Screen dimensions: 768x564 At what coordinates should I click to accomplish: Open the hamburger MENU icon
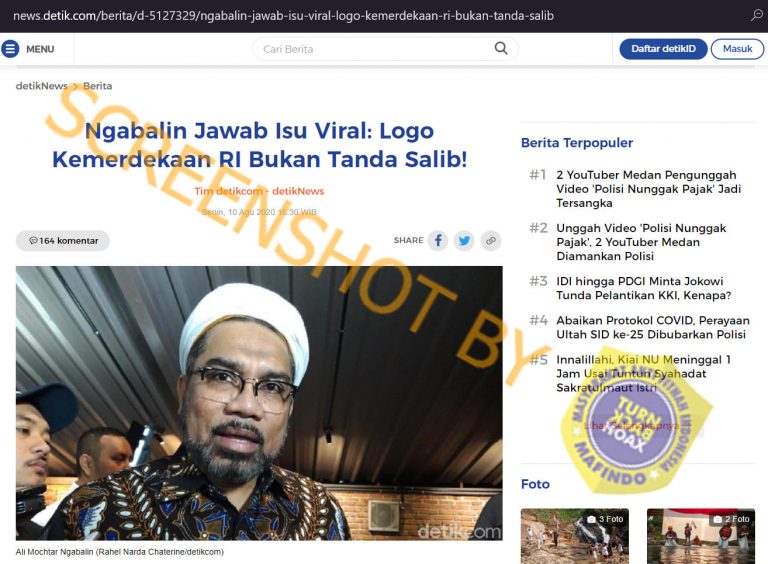(10, 49)
